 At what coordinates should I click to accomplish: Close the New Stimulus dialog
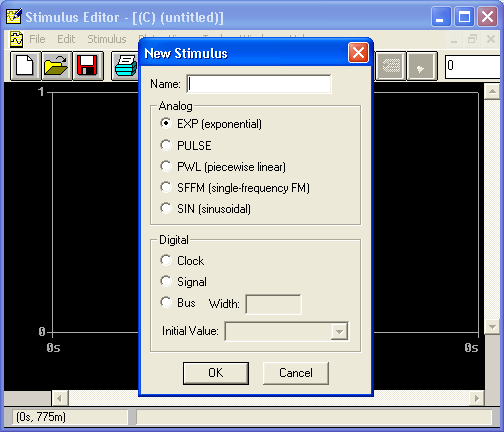358,53
